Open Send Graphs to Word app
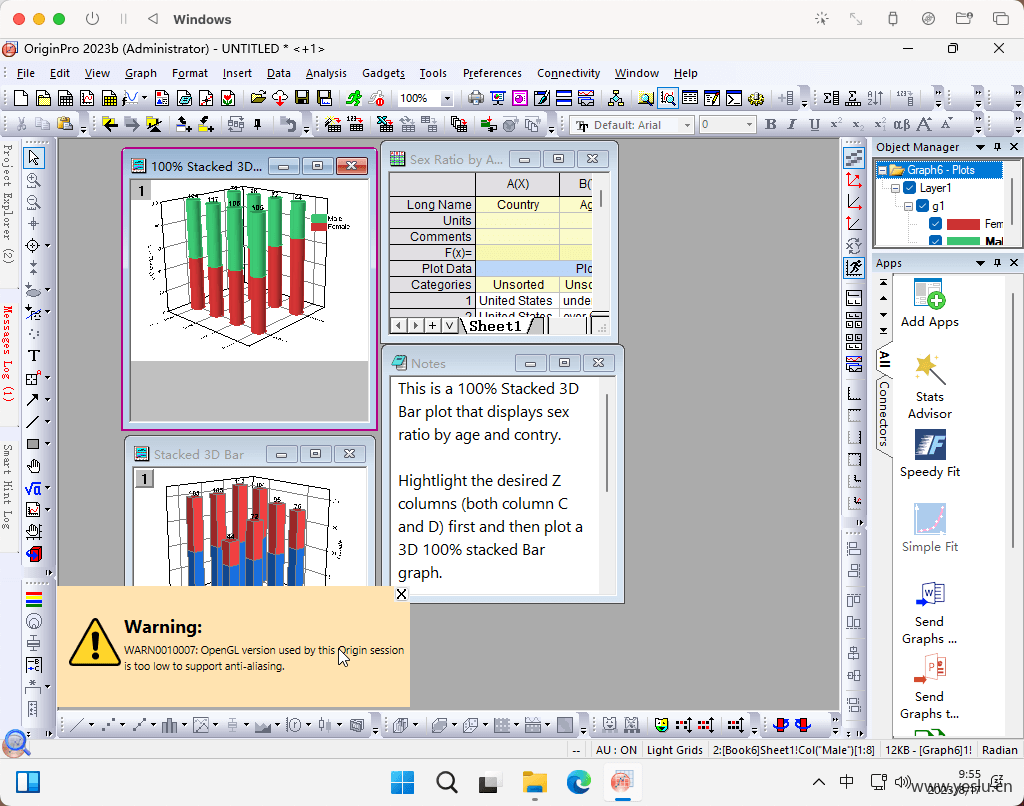The width and height of the screenshot is (1024, 806). pyautogui.click(x=929, y=613)
